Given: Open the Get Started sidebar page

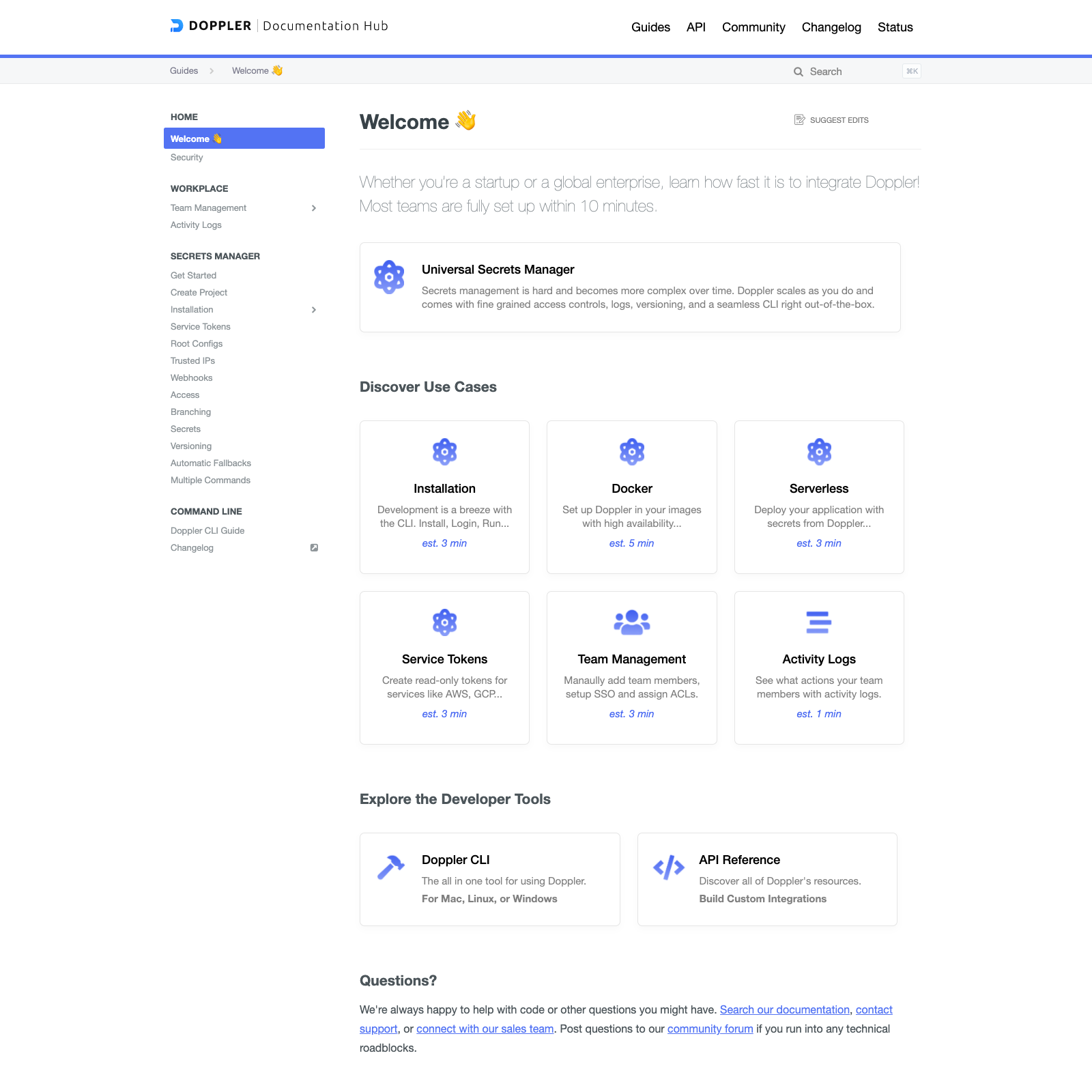Looking at the screenshot, I should 193,276.
